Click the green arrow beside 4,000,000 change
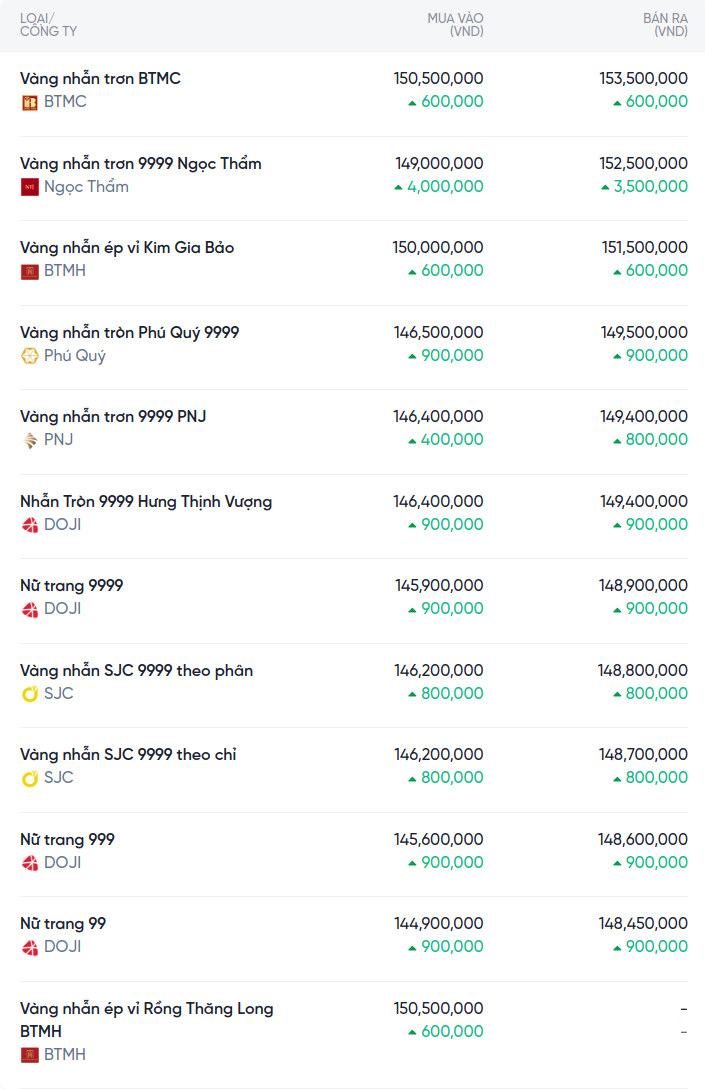 pyautogui.click(x=398, y=187)
